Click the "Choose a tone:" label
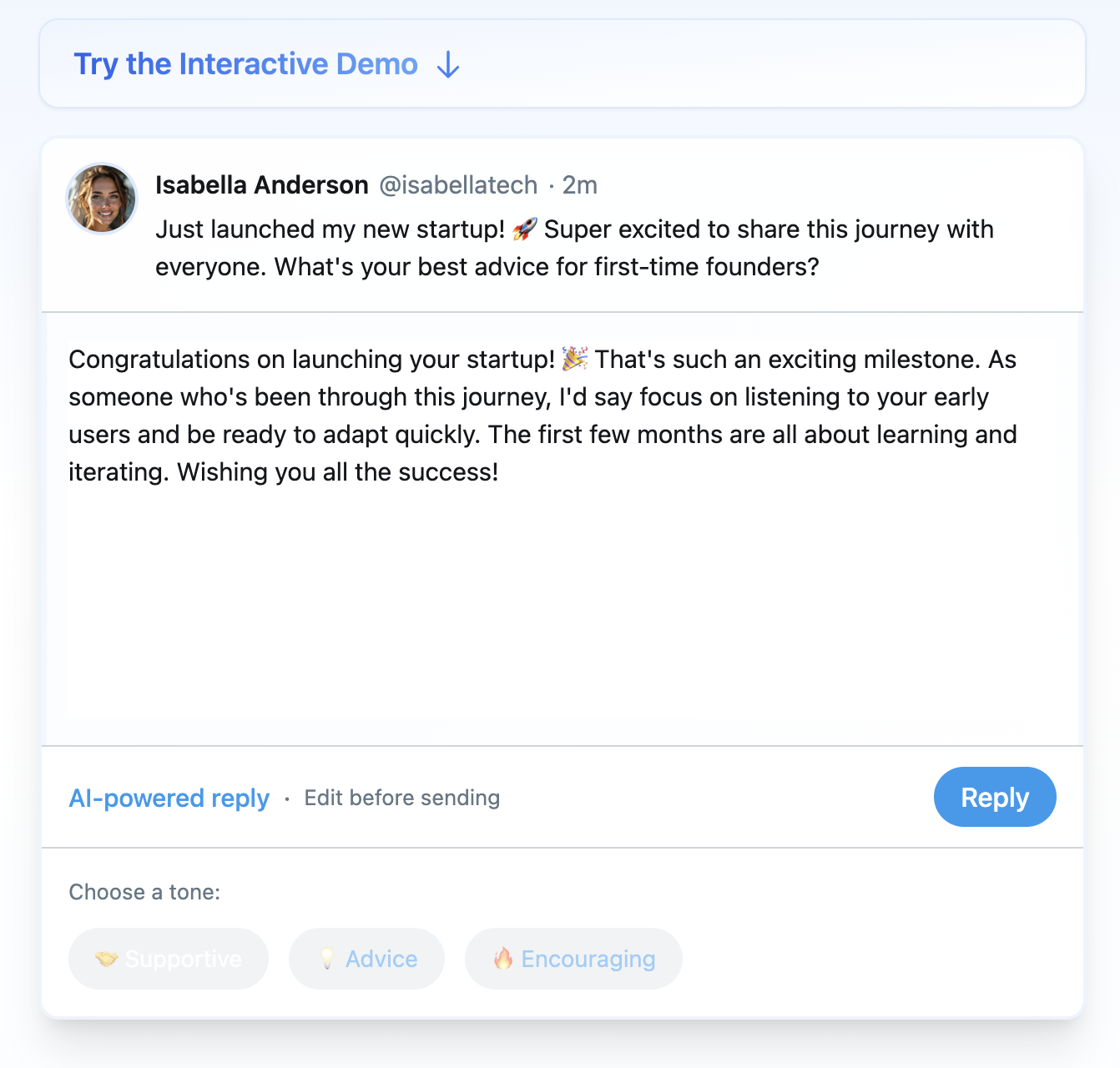This screenshot has width=1120, height=1068. pos(144,892)
